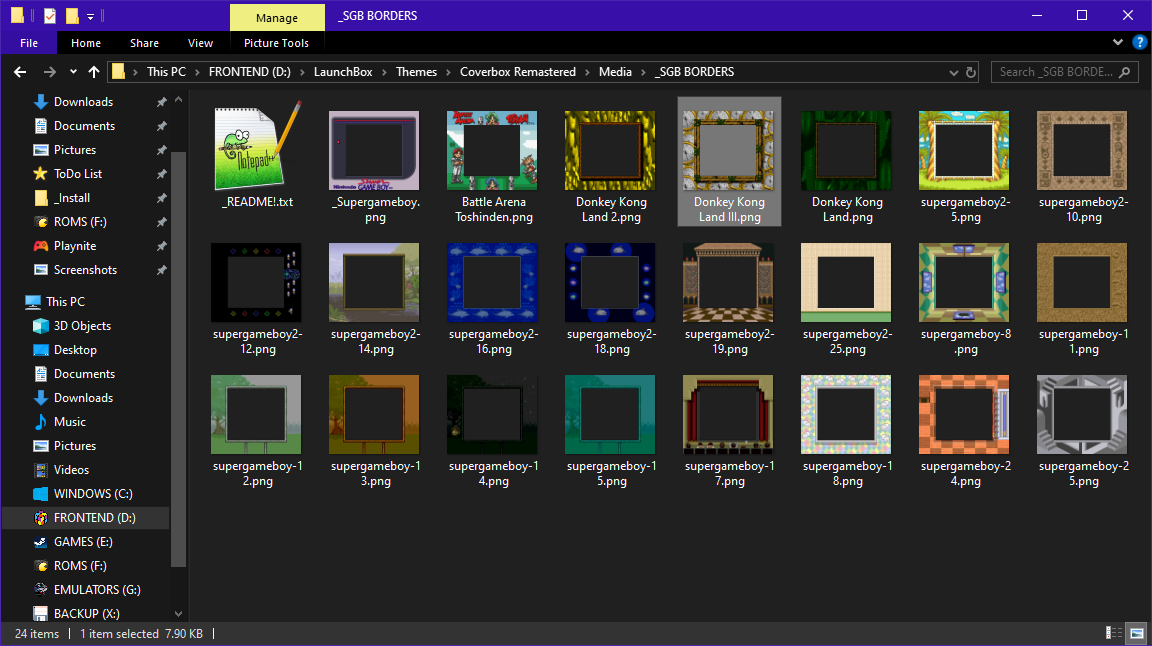The image size is (1152, 646).
Task: Click the Screenshots folder icon in sidebar
Action: (x=41, y=270)
